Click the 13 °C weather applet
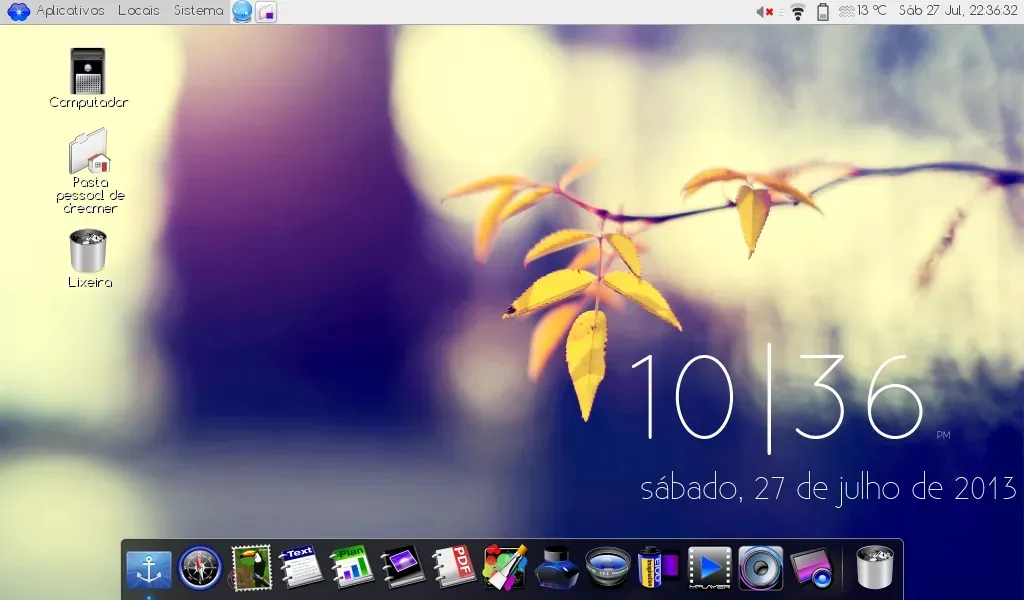This screenshot has height=600, width=1024. coord(863,11)
